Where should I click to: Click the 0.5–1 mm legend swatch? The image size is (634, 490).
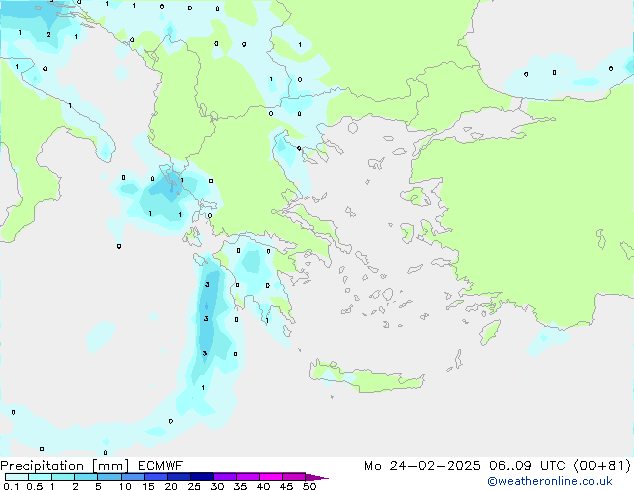pos(40,477)
